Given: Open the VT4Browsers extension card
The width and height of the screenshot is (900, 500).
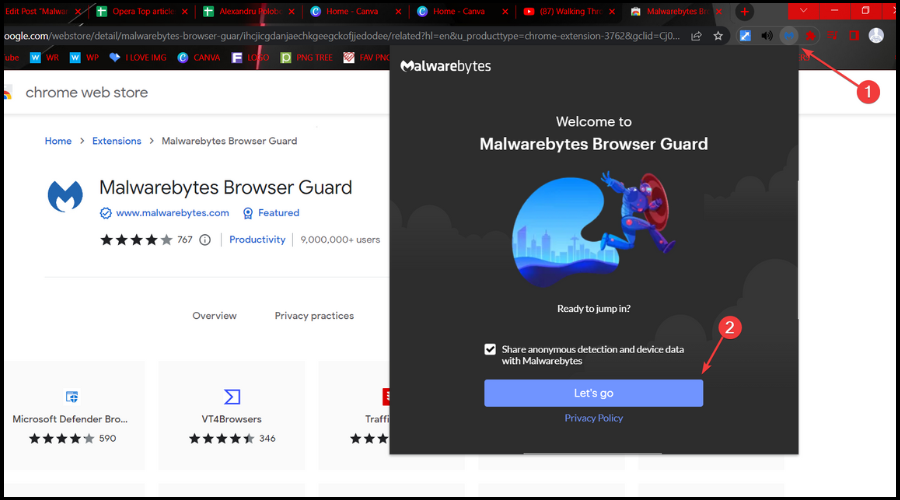Looking at the screenshot, I should (x=232, y=416).
